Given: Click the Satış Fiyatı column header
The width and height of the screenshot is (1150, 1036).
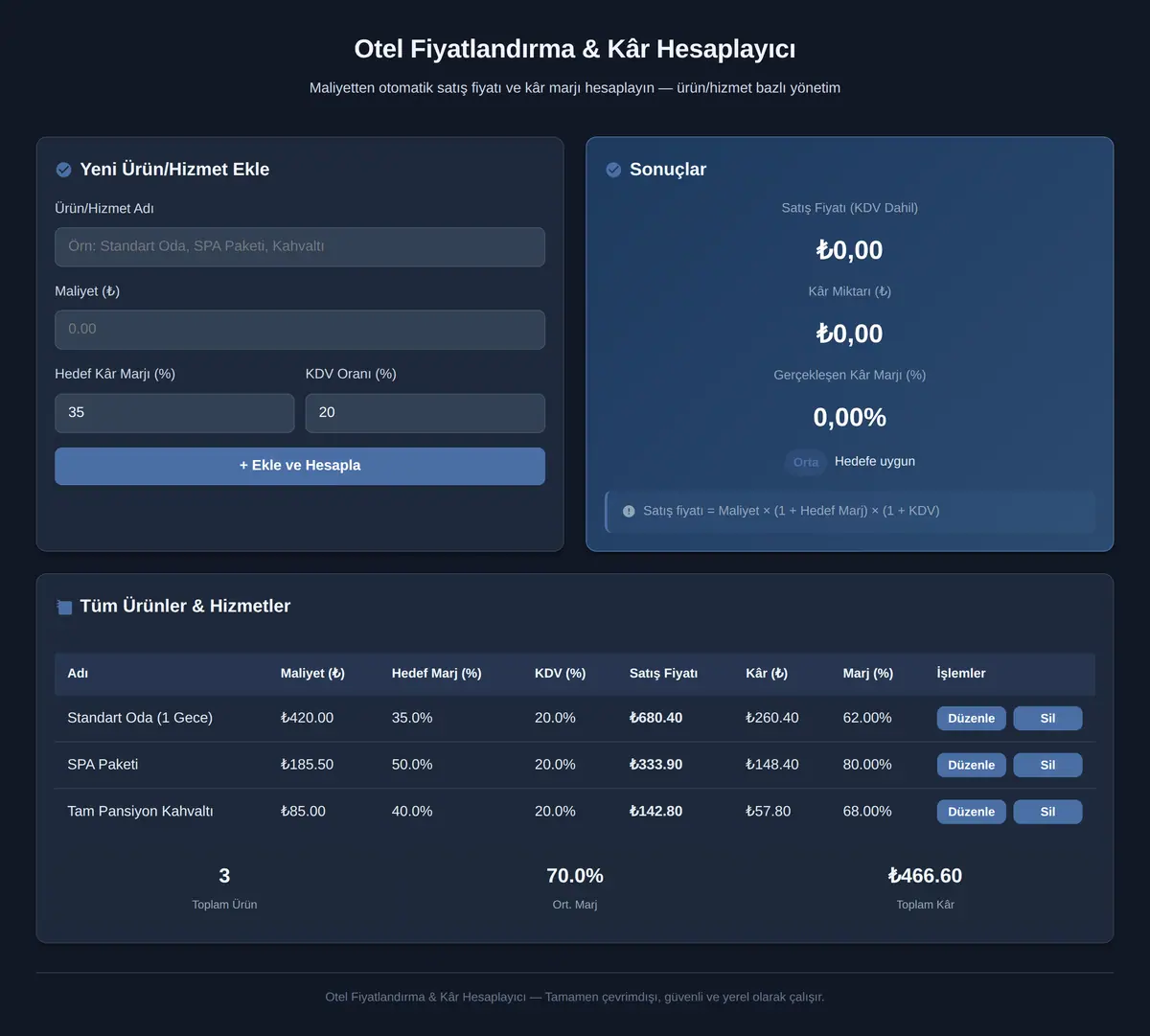Looking at the screenshot, I should (x=663, y=674).
